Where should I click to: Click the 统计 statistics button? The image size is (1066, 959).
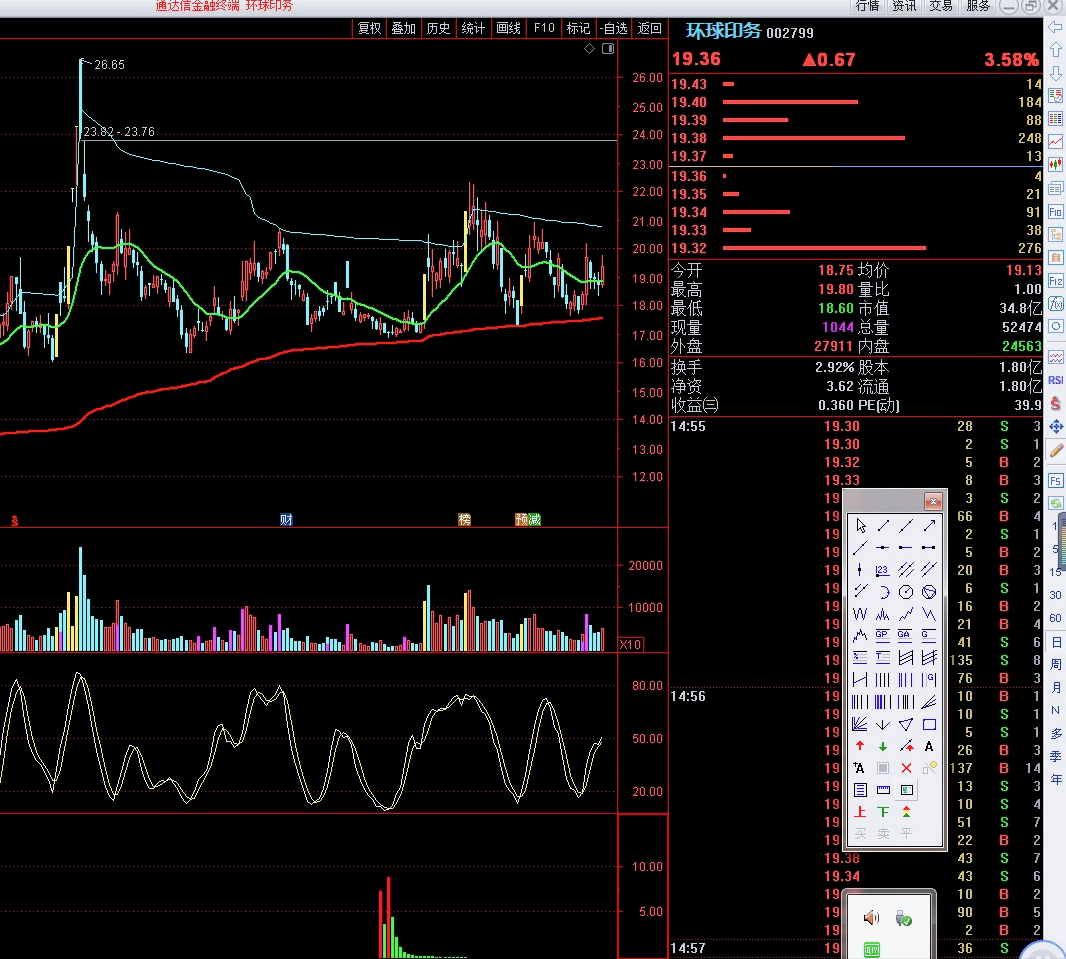pos(473,28)
